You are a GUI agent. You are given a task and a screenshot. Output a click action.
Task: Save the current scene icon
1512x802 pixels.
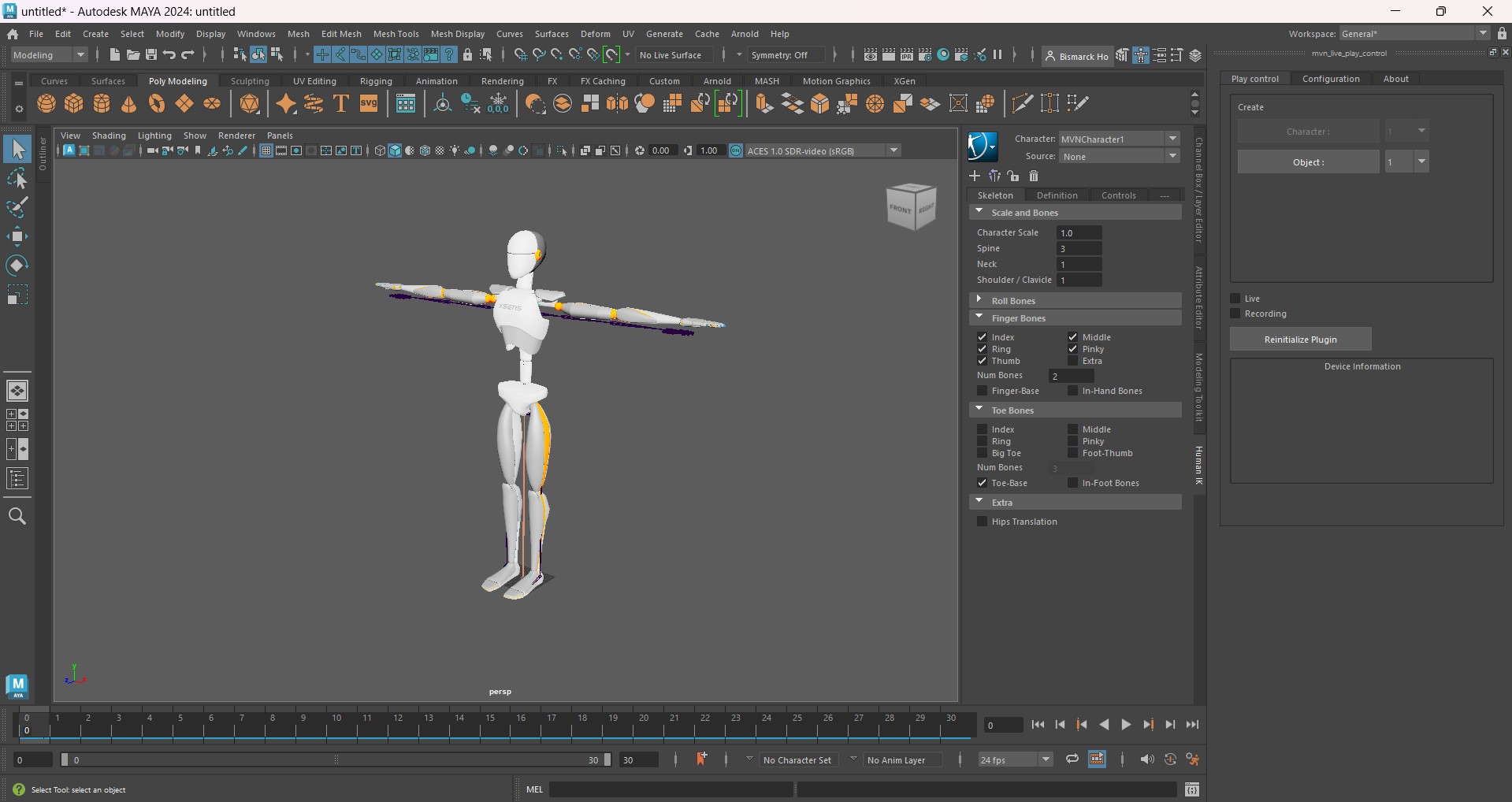(151, 54)
